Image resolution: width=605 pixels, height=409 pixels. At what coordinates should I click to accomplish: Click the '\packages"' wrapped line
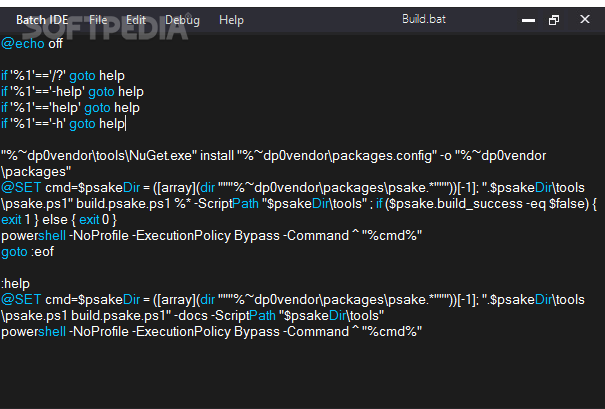pos(36,172)
